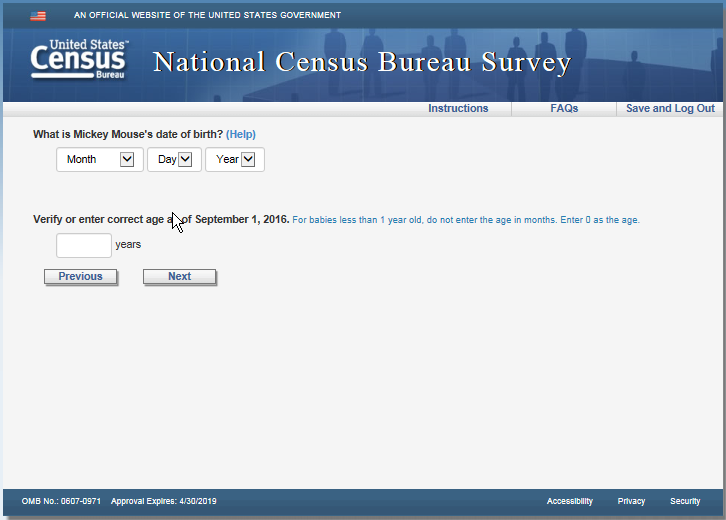Expand the Year dropdown
This screenshot has width=726, height=520.
[x=235, y=160]
